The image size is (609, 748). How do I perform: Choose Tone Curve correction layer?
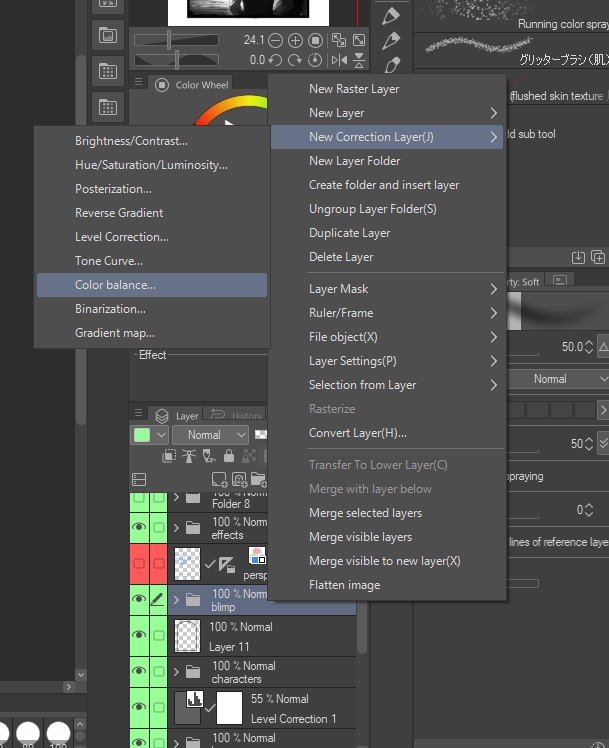pyautogui.click(x=152, y=261)
